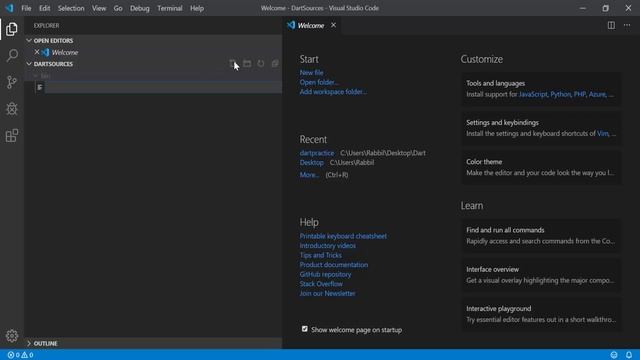Click the New File icon in DARTSOURCES
Viewport: 640px width, 360px height.
[x=233, y=64]
